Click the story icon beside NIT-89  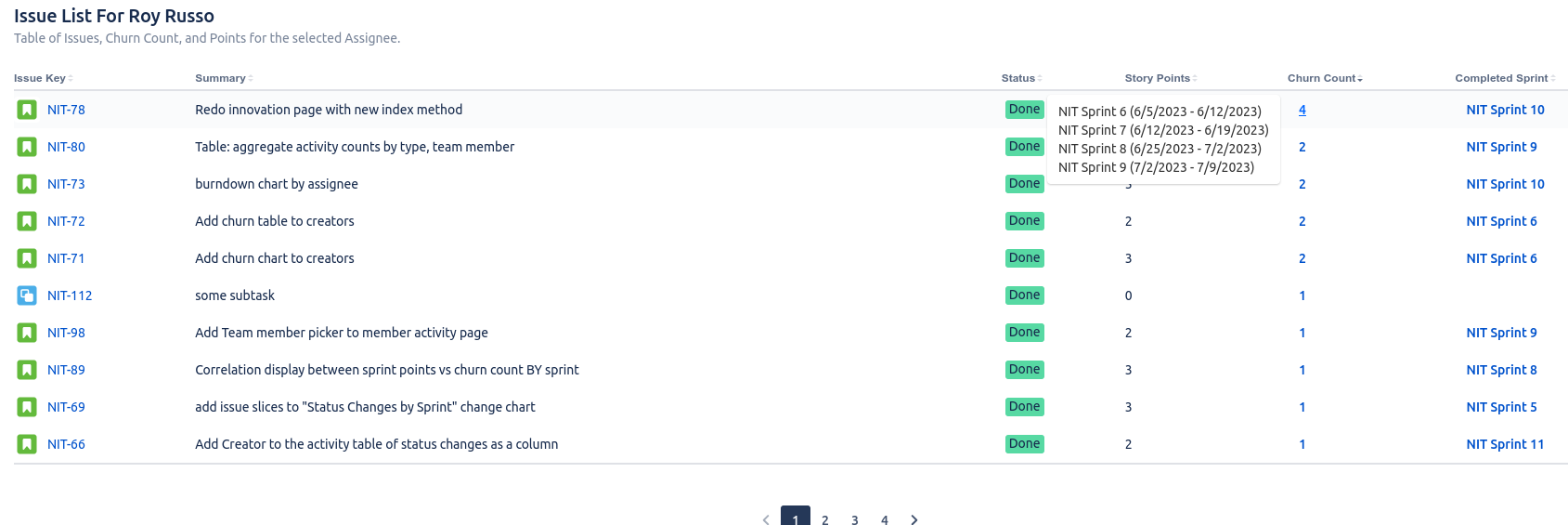coord(27,370)
